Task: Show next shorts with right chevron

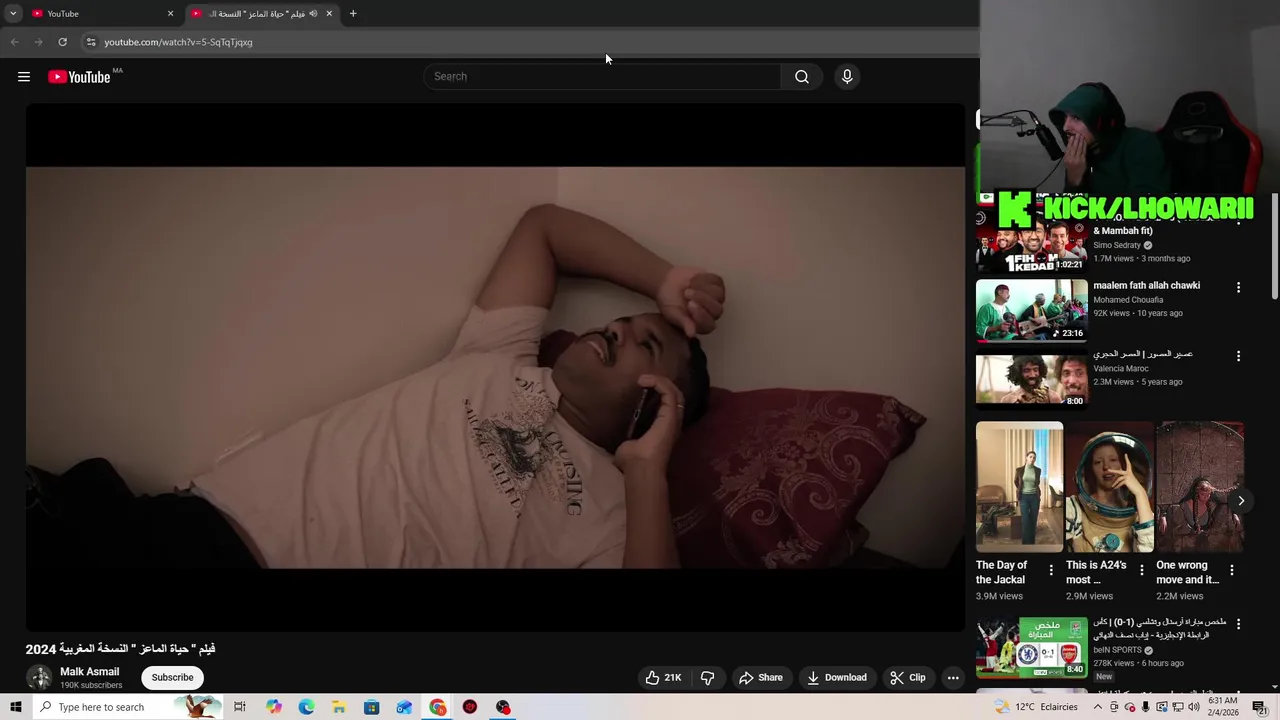Action: click(x=1240, y=501)
